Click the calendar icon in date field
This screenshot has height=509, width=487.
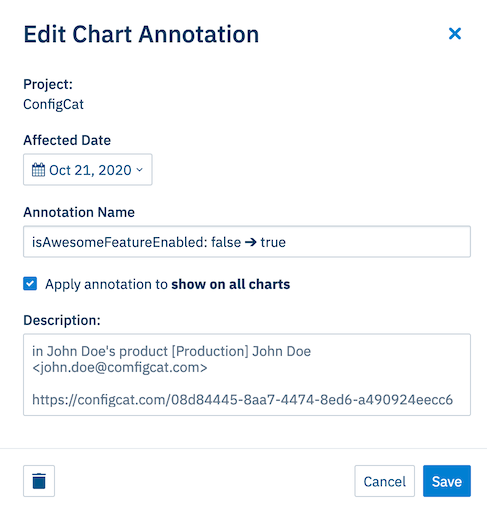pos(38,170)
